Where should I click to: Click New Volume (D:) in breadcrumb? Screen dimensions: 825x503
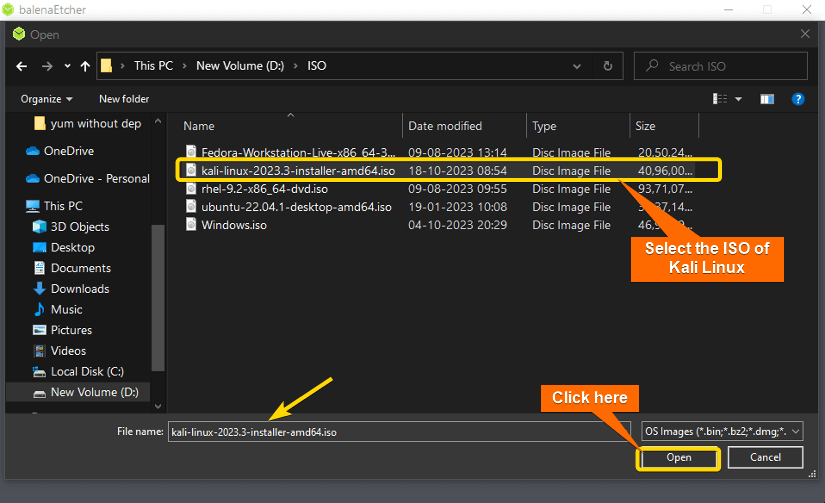click(240, 66)
